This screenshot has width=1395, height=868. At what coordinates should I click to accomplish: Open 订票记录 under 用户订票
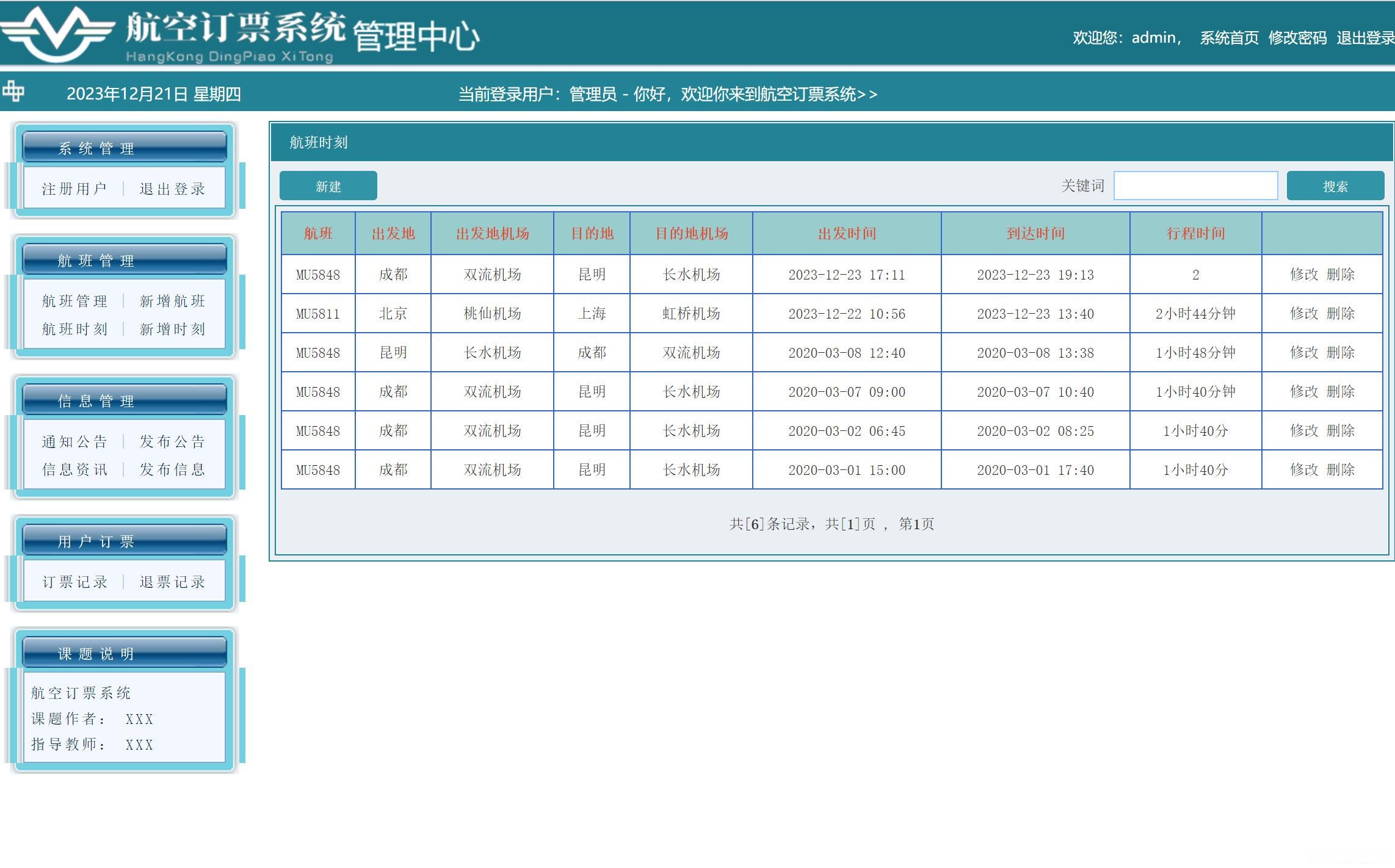(73, 582)
